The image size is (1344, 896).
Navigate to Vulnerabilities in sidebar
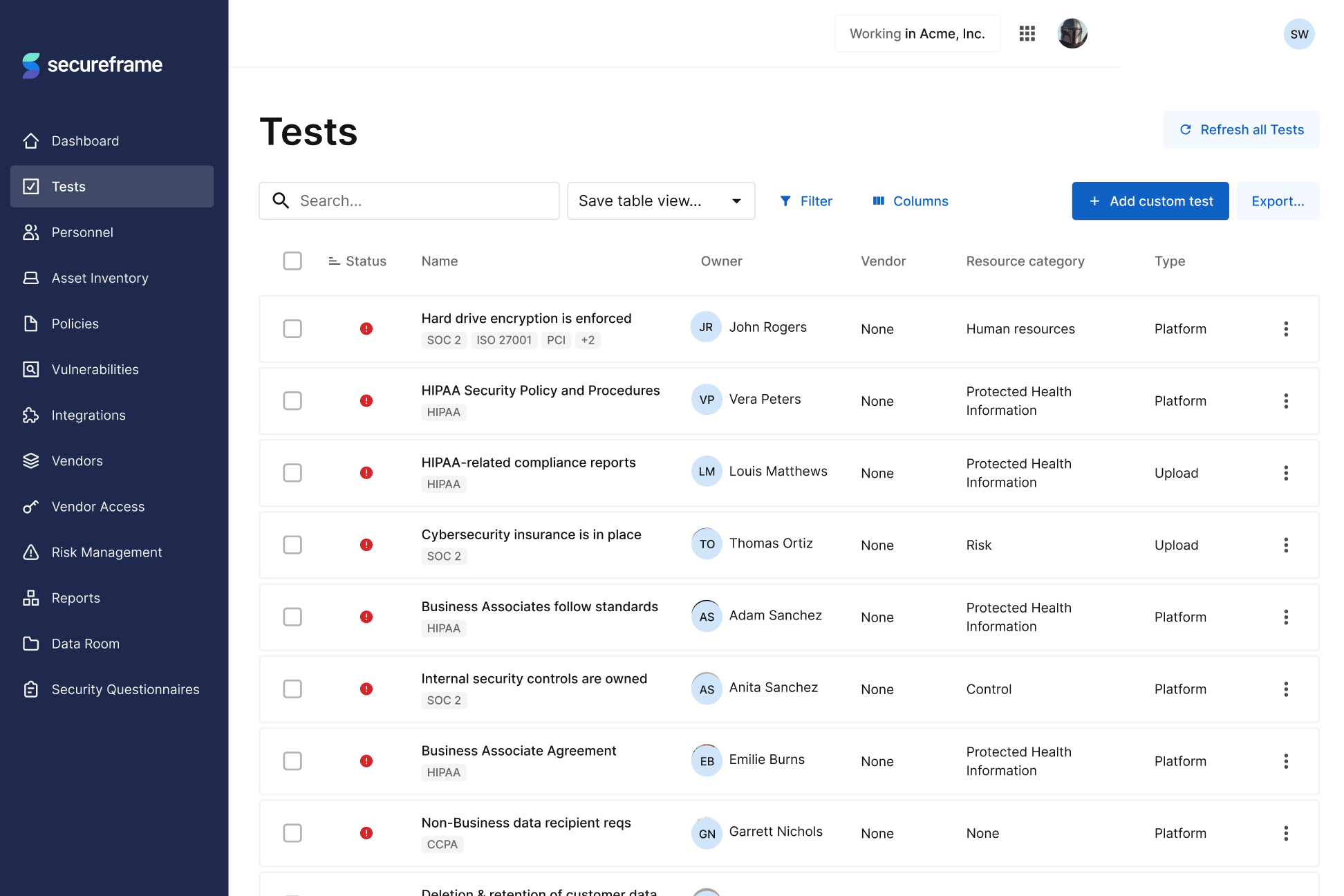pyautogui.click(x=95, y=369)
